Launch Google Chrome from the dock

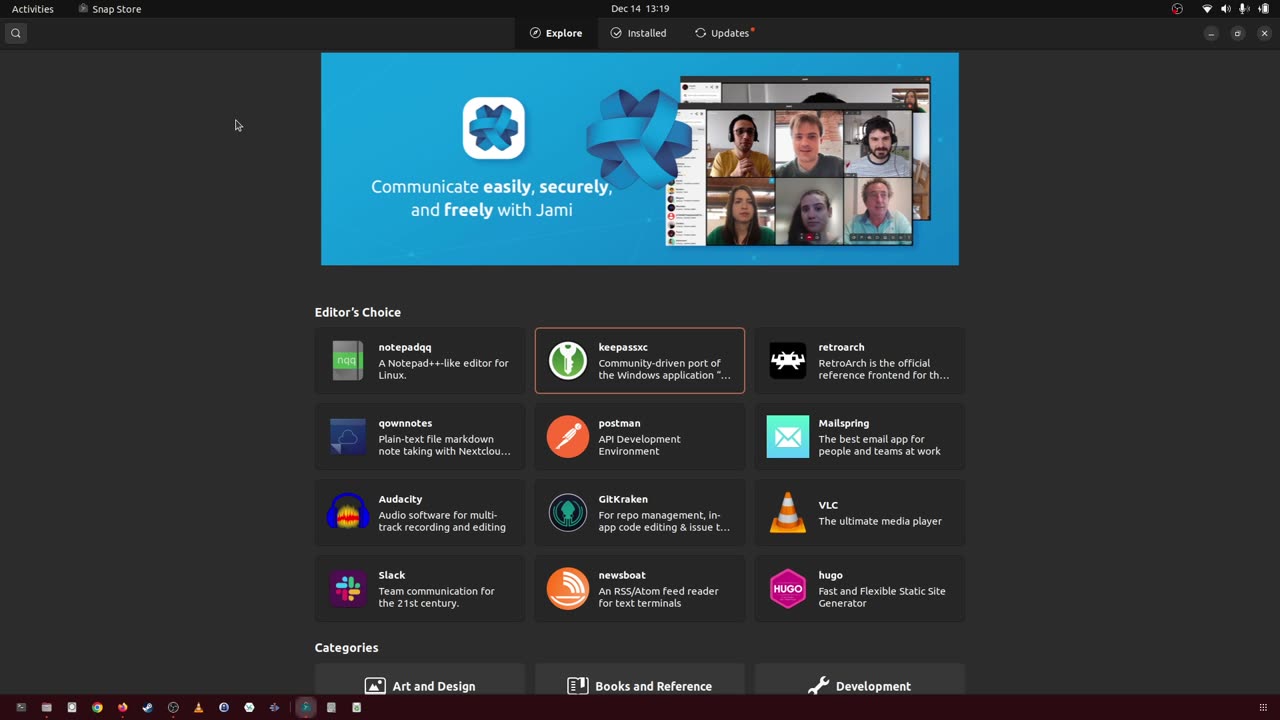coord(97,707)
